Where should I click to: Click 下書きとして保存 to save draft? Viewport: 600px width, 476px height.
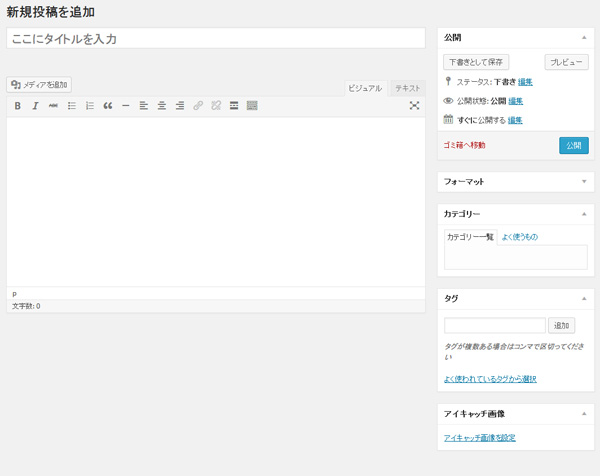click(476, 62)
